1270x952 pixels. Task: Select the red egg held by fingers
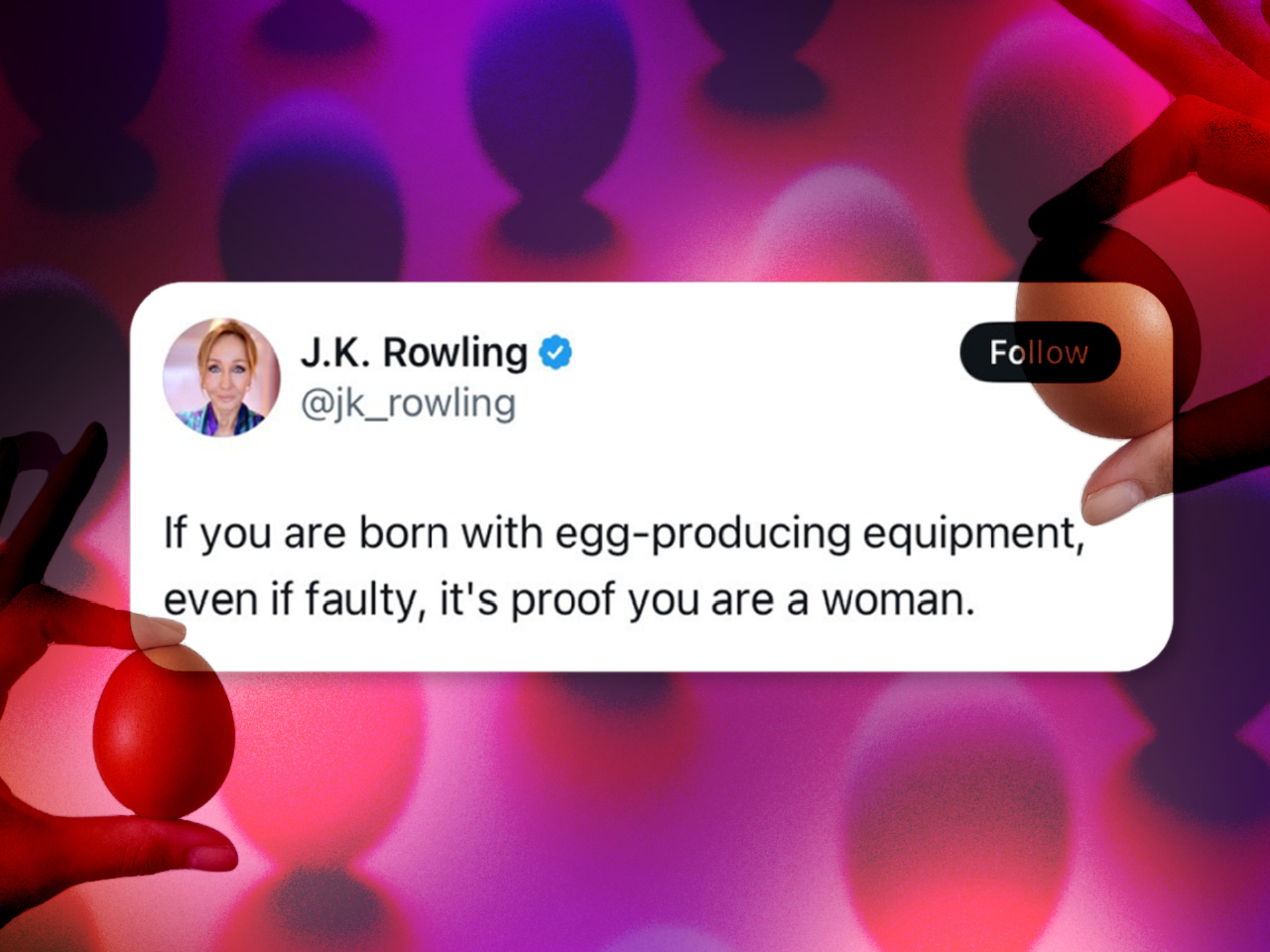(163, 731)
